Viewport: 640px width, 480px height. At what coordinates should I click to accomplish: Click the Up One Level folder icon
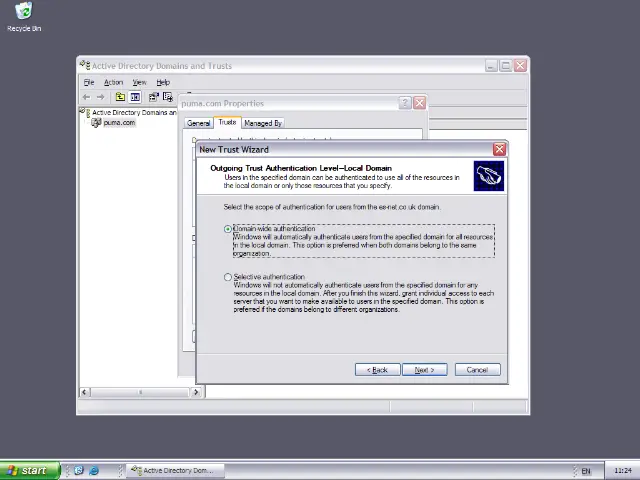click(120, 97)
